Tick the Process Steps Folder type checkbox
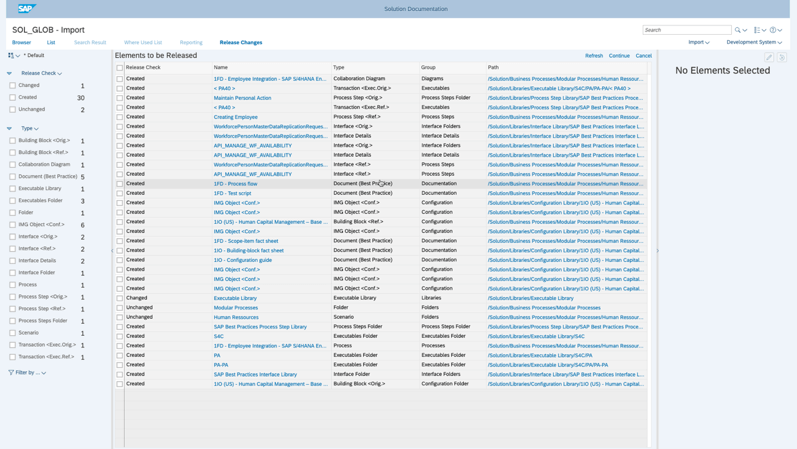Viewport: 797px width, 449px height. click(x=13, y=321)
